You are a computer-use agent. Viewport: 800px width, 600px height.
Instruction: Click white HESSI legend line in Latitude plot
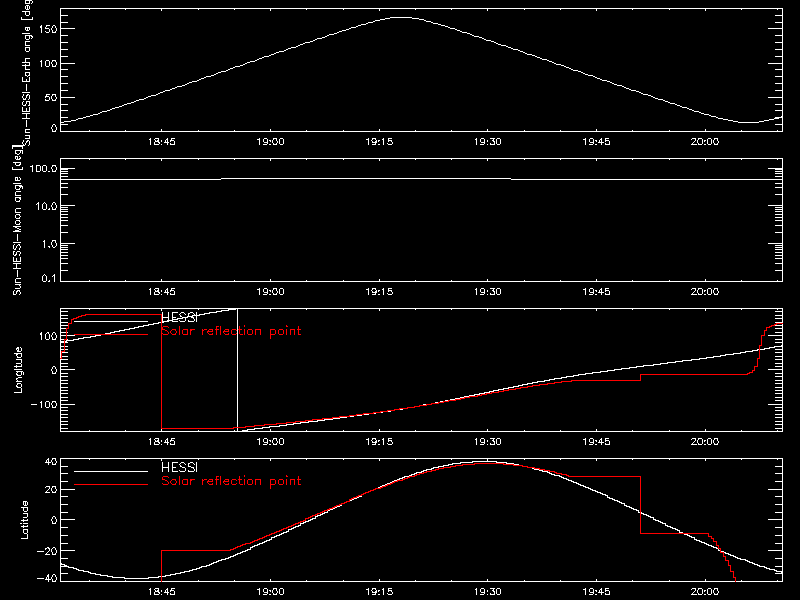(111, 471)
